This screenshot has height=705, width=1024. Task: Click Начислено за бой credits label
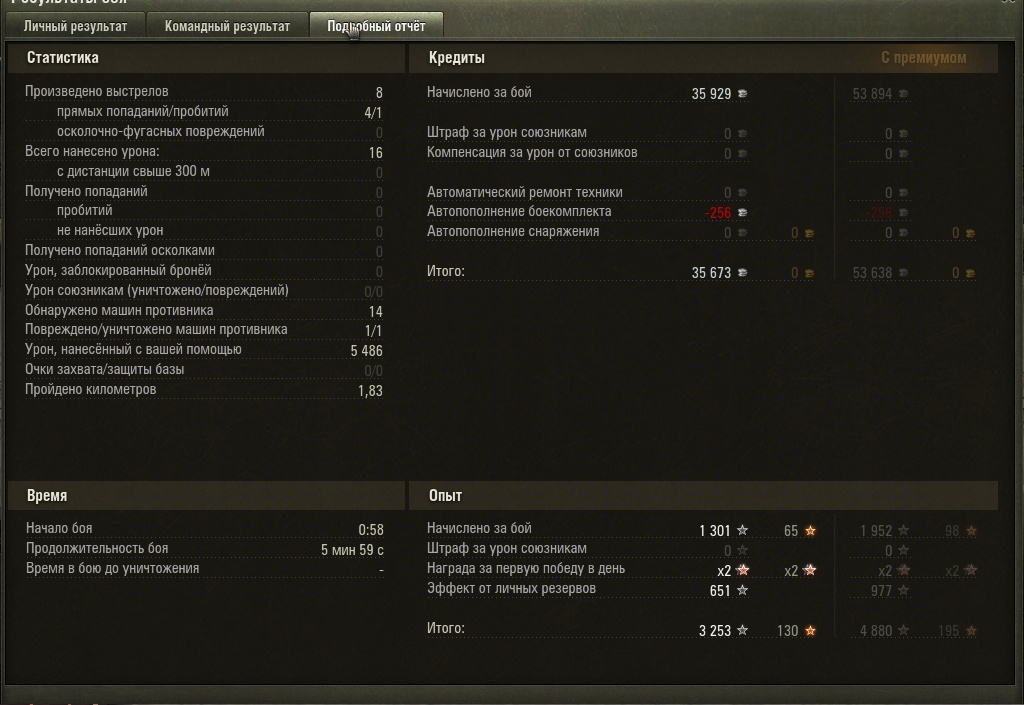pos(479,93)
